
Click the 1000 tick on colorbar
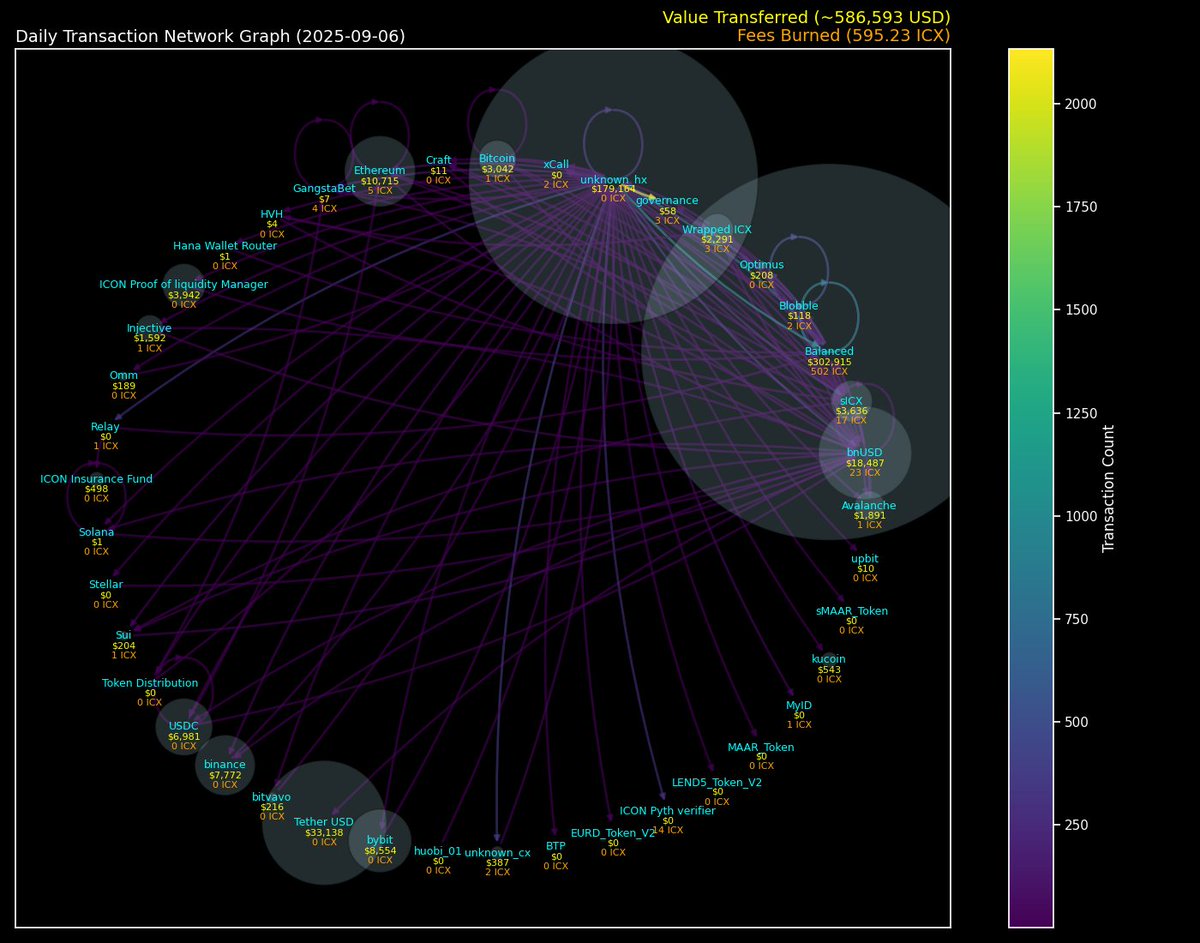[1082, 515]
